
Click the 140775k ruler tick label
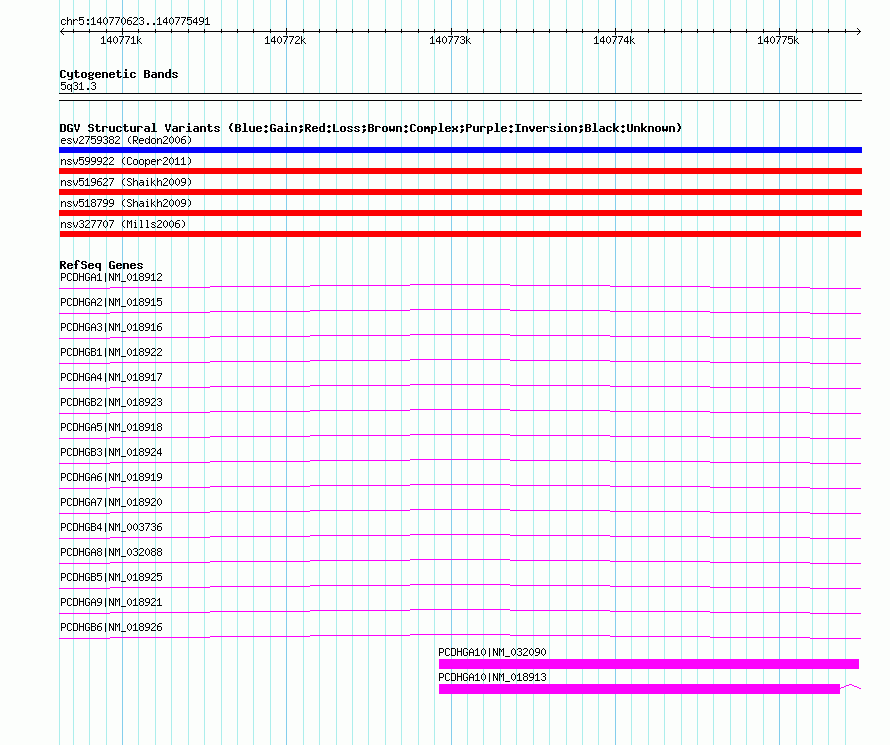tap(778, 40)
